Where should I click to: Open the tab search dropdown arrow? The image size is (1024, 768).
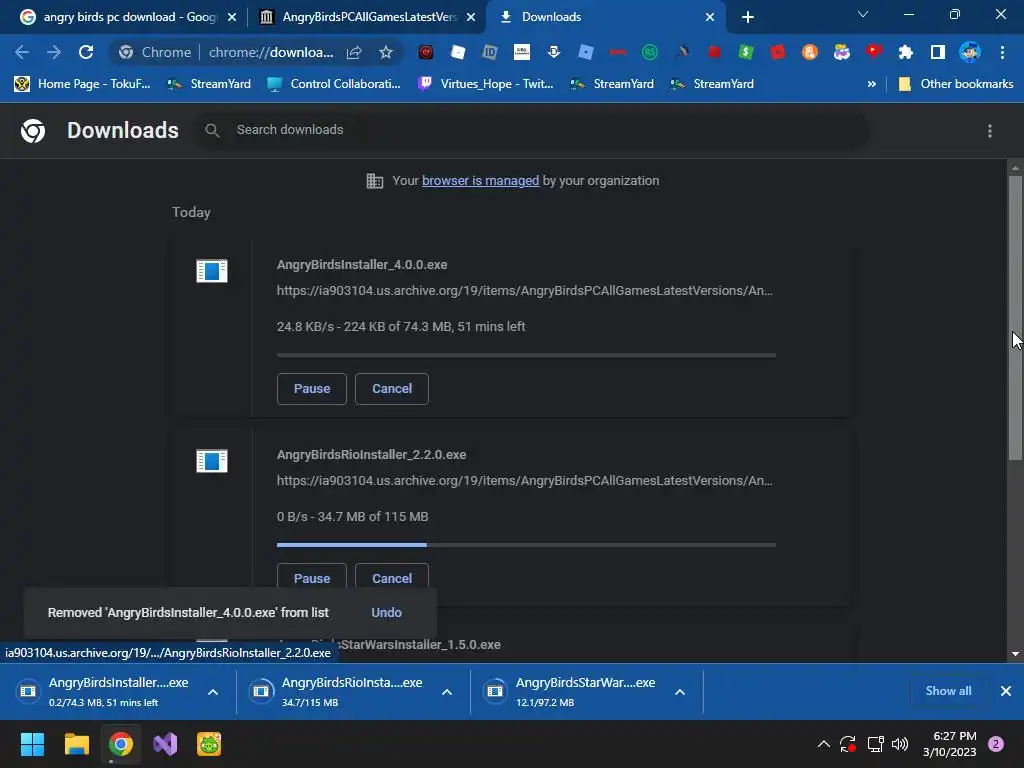863,14
